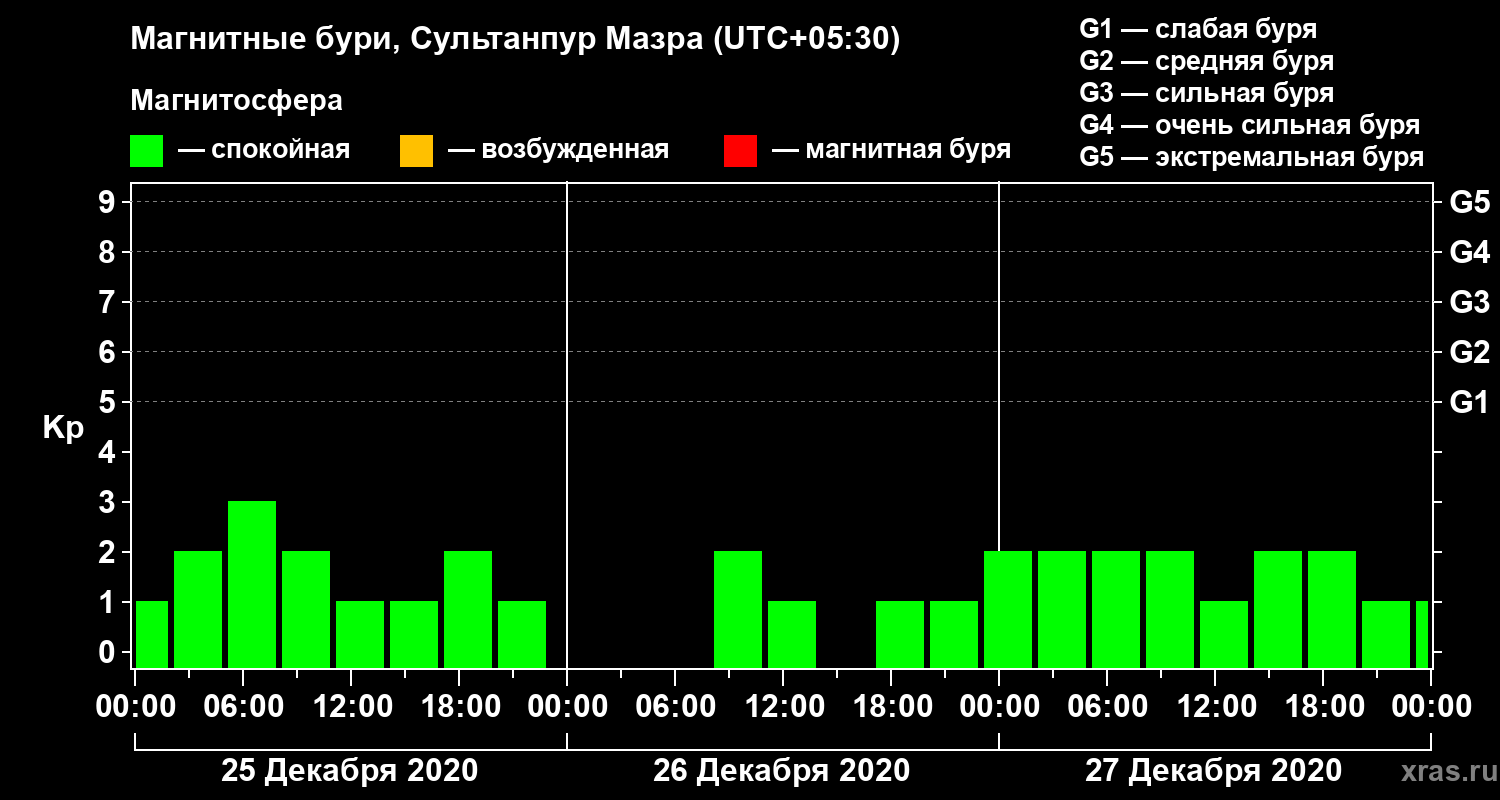Click the "Магнитосфера" legend heading

pyautogui.click(x=236, y=101)
